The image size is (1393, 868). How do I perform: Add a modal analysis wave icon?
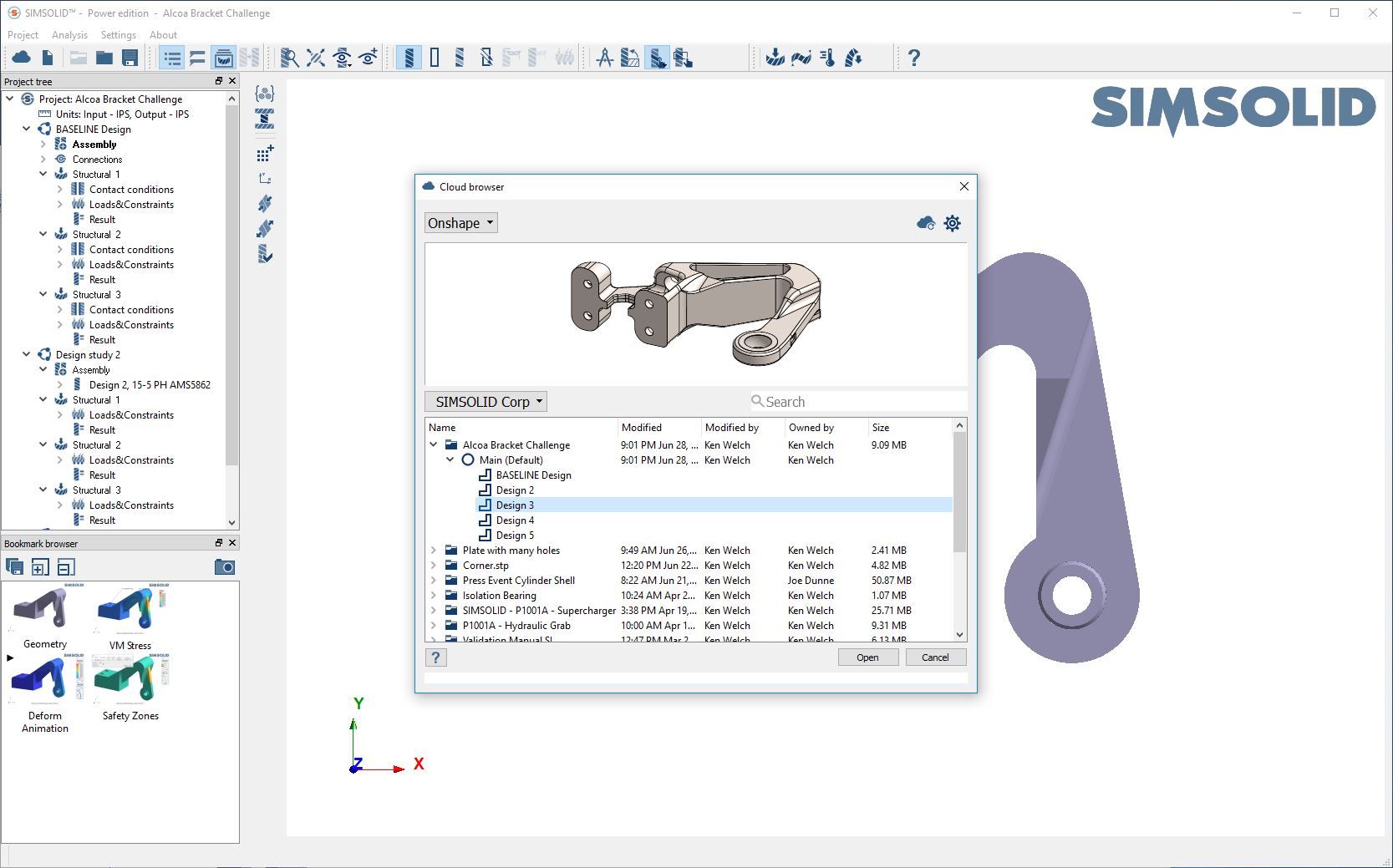[x=801, y=58]
